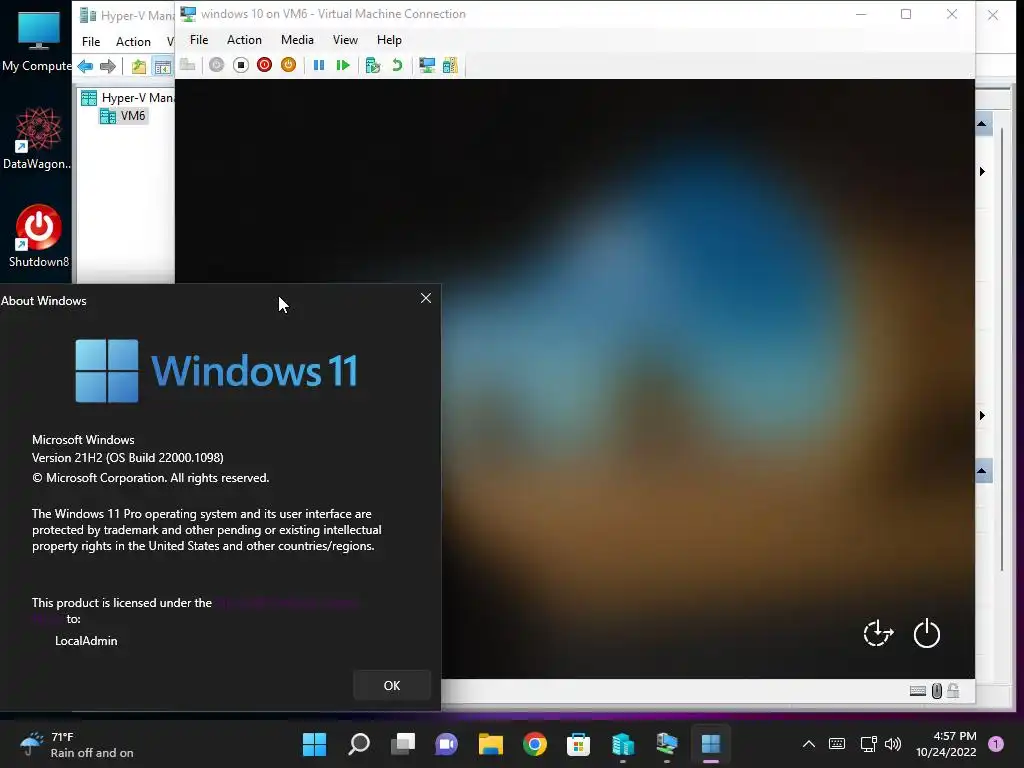
Task: Collapse the lower Actions section with the up arrow
Action: pyautogui.click(x=982, y=470)
